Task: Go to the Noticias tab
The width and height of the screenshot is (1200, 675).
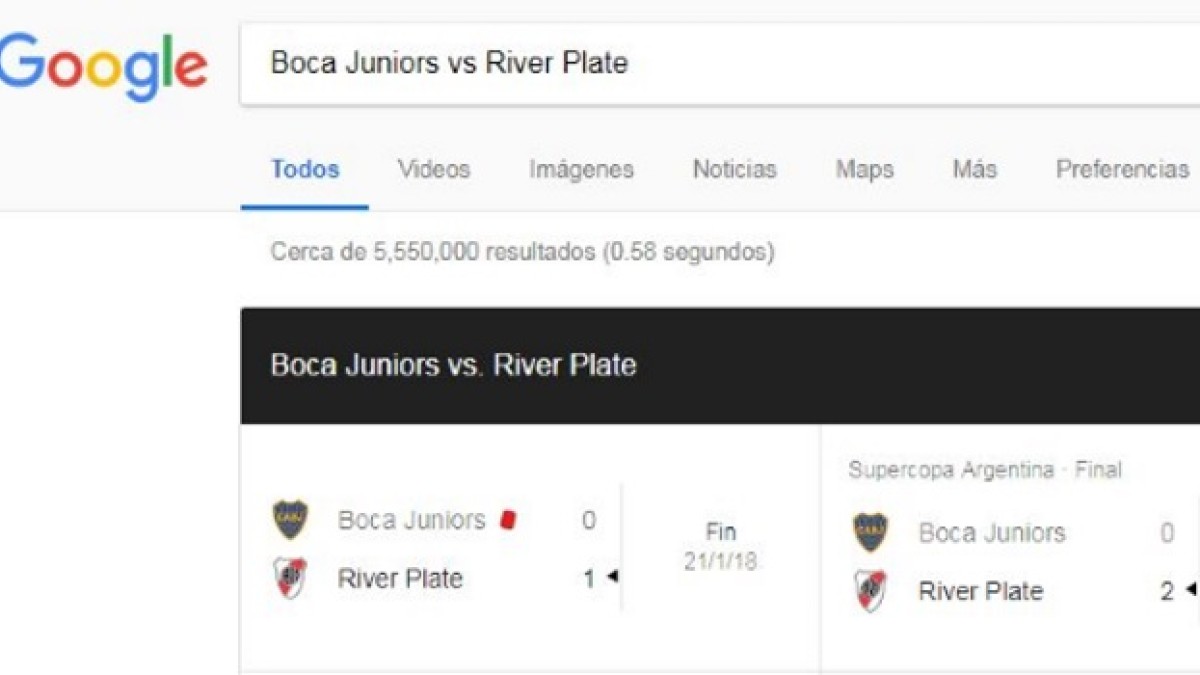Action: point(735,169)
